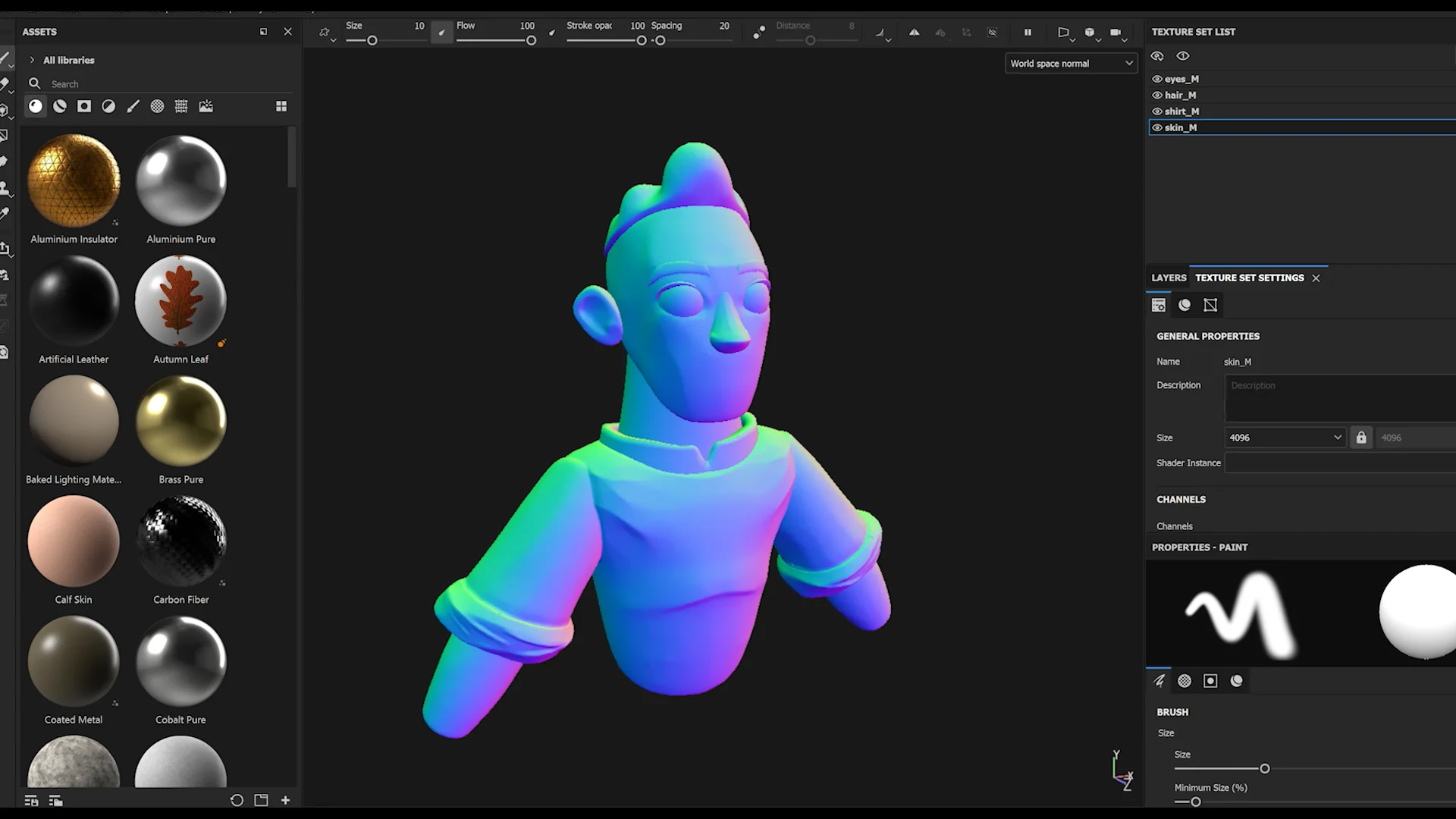The width and height of the screenshot is (1456, 819).
Task: Open the Texture Set Settings tab
Action: [x=1249, y=278]
